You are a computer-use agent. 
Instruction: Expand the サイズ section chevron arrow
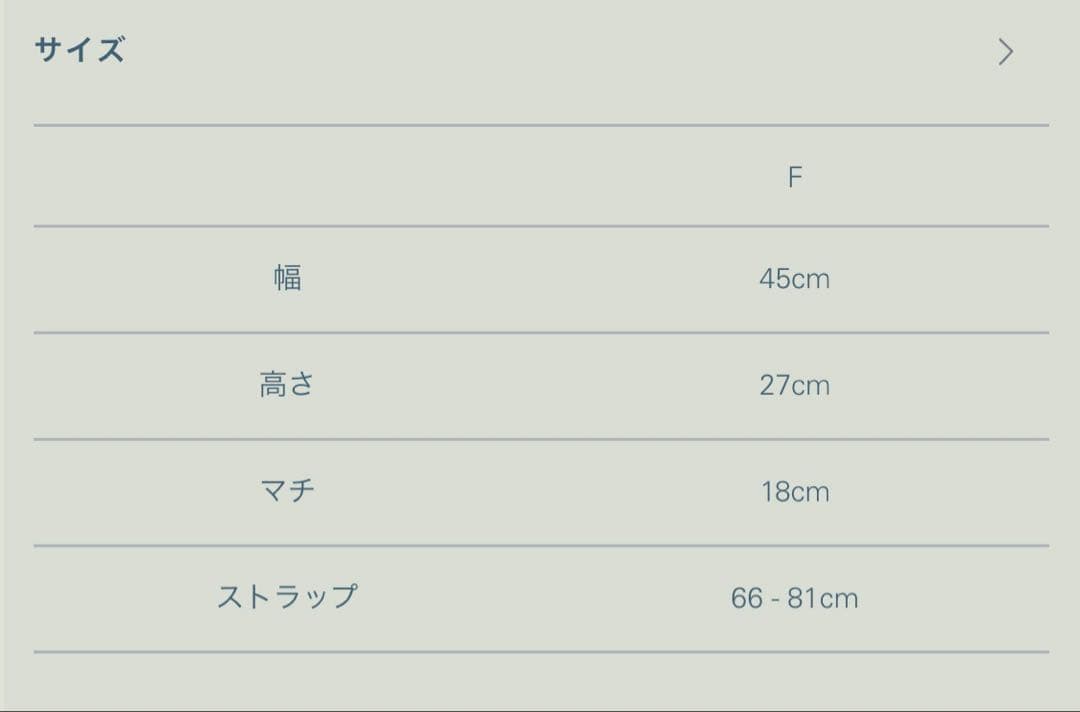pyautogui.click(x=1005, y=52)
